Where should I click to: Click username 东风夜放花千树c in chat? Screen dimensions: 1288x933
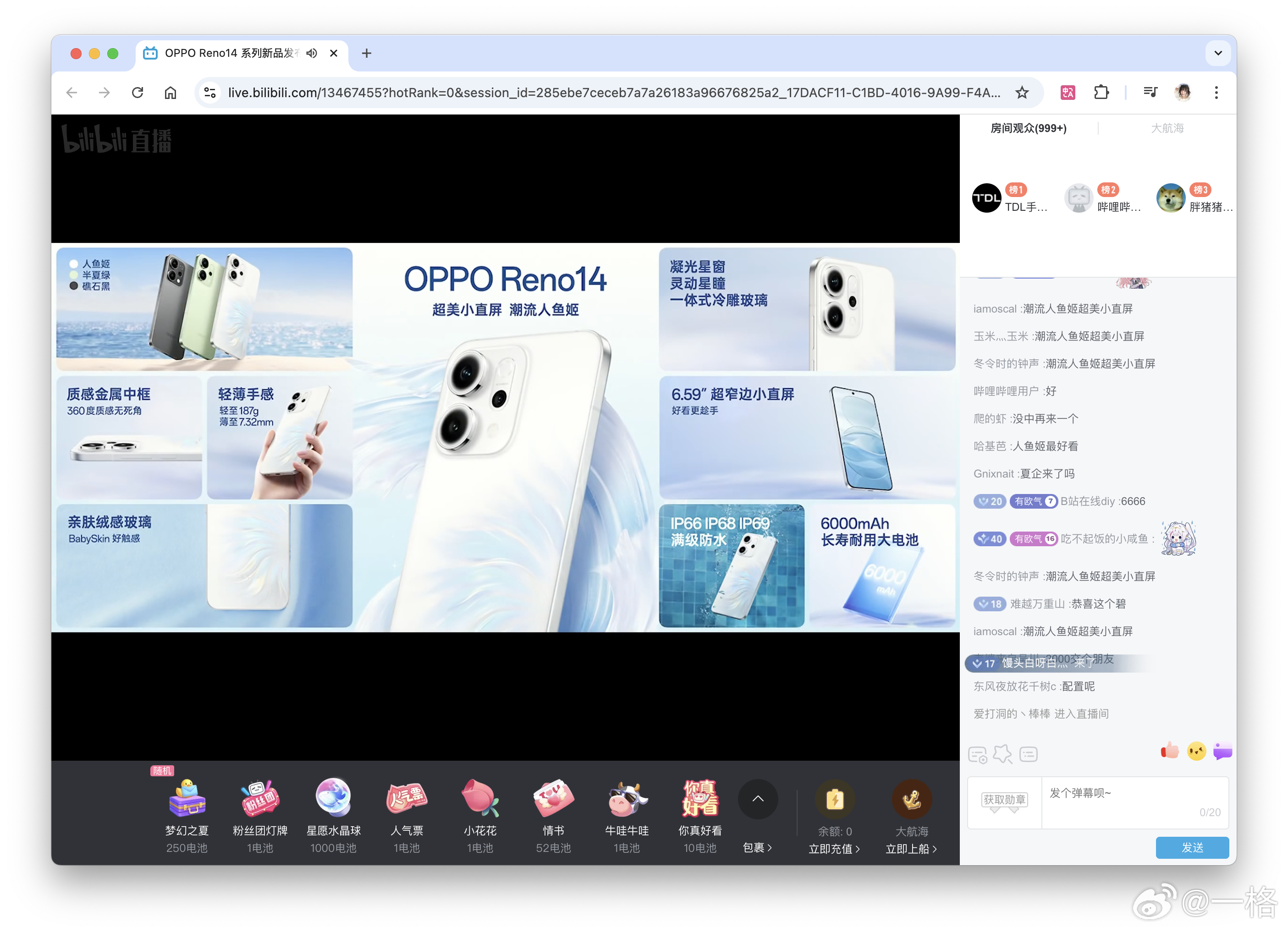(1014, 686)
